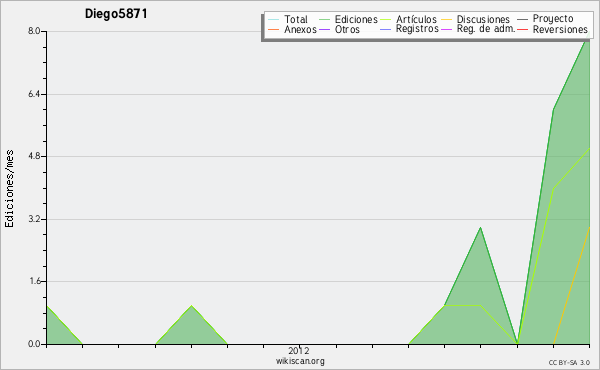The height and width of the screenshot is (370, 600).
Task: Click the 8.0 y-axis label
Action: click(x=34, y=31)
